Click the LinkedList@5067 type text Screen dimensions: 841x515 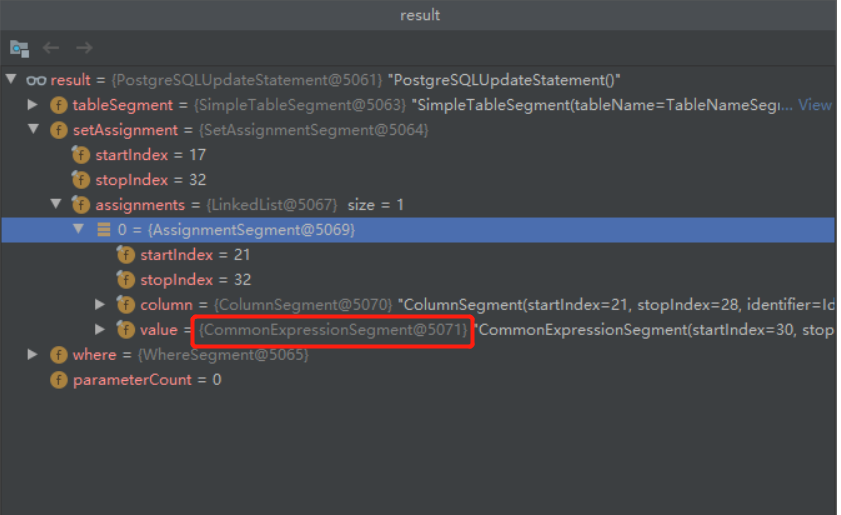[272, 204]
